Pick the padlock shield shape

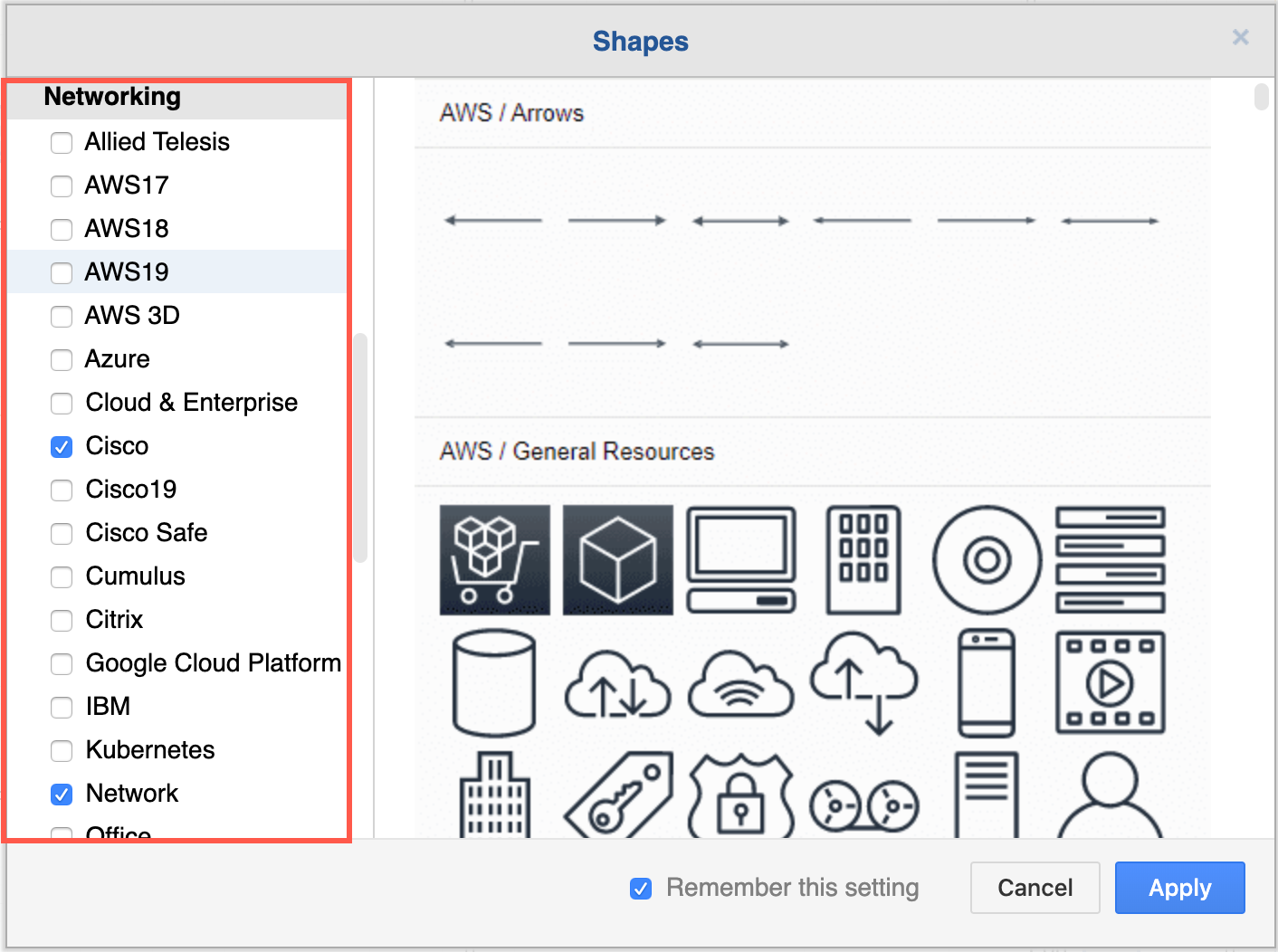coord(741,796)
